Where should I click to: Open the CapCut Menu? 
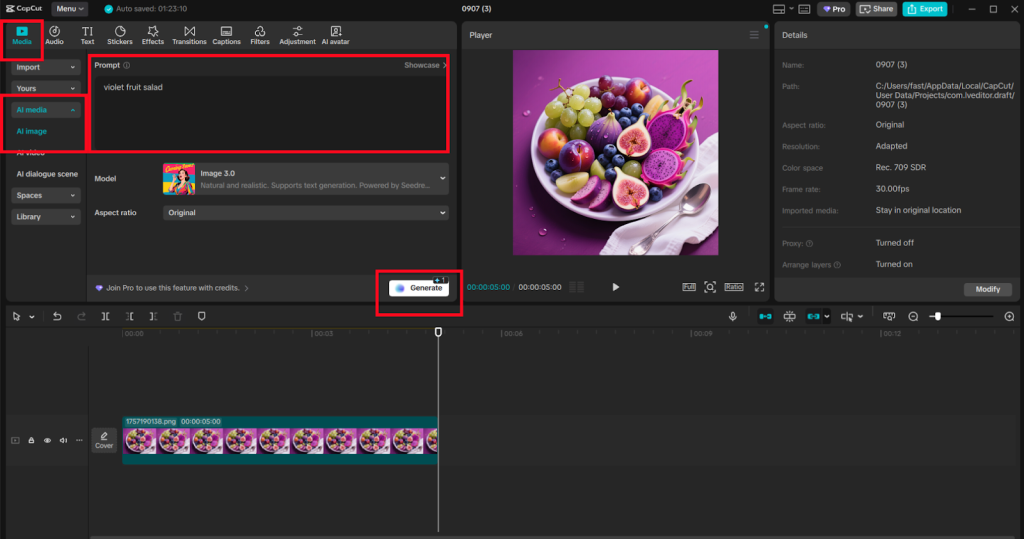[x=69, y=9]
